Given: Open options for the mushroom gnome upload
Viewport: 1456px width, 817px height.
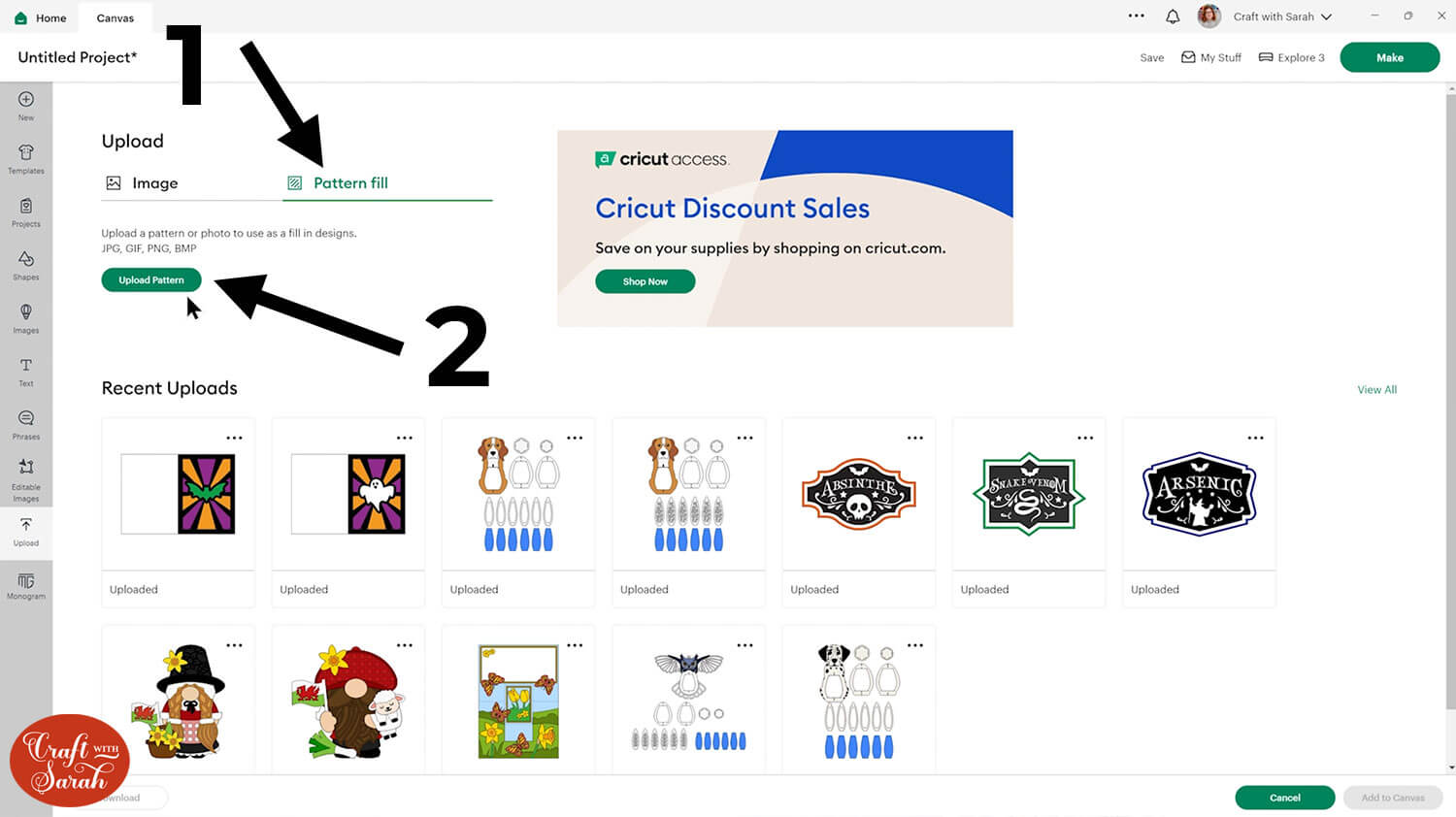Looking at the screenshot, I should click(x=405, y=645).
